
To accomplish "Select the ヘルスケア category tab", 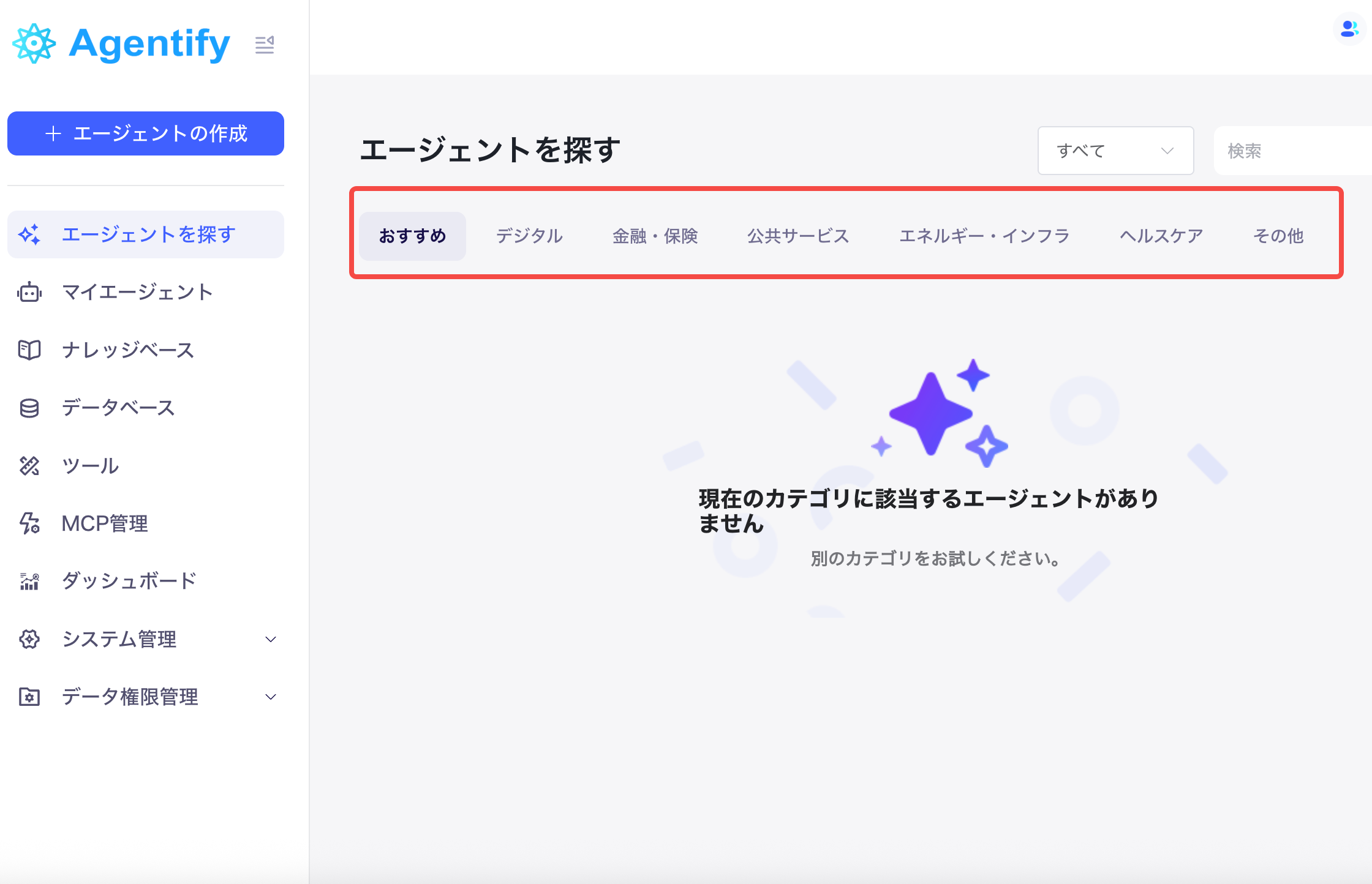I will (1161, 236).
